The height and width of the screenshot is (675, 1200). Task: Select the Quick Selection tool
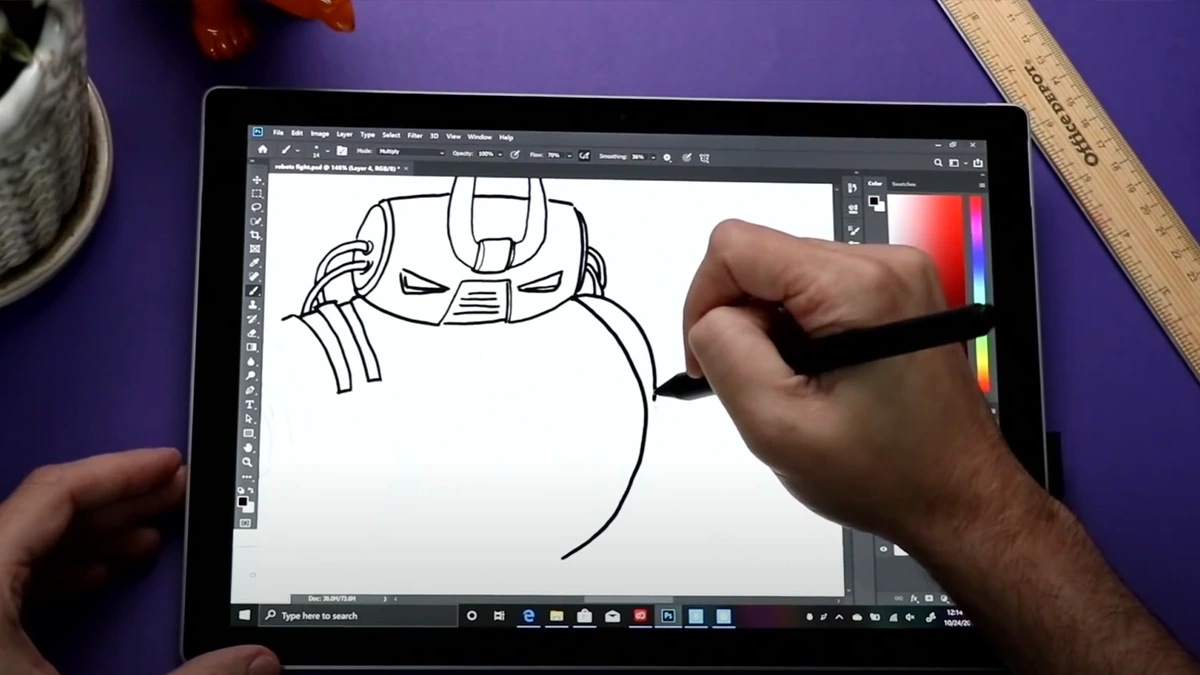pyautogui.click(x=257, y=221)
